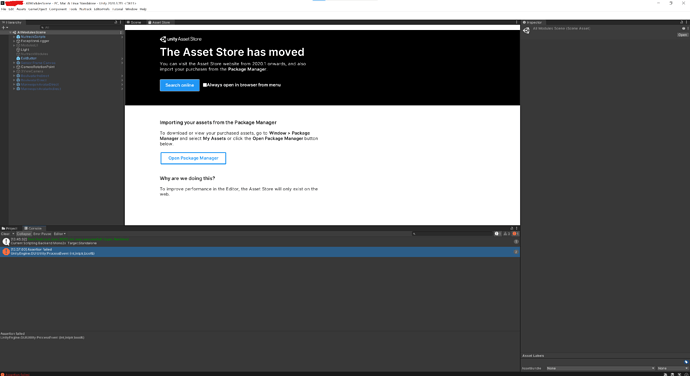The width and height of the screenshot is (690, 376).
Task: Select the Asset Store tab
Action: pyautogui.click(x=159, y=22)
